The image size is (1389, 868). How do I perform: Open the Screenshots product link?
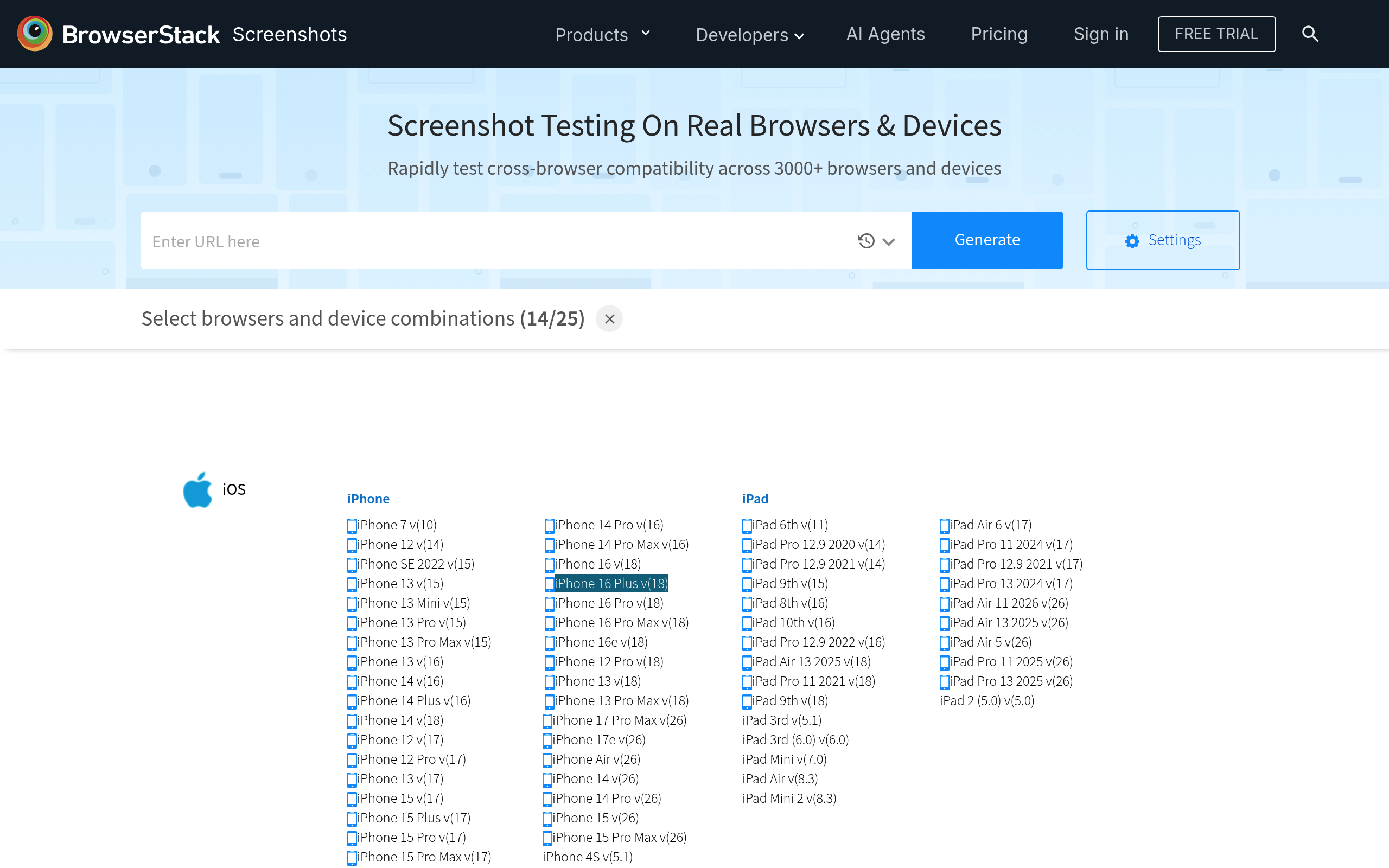(289, 34)
